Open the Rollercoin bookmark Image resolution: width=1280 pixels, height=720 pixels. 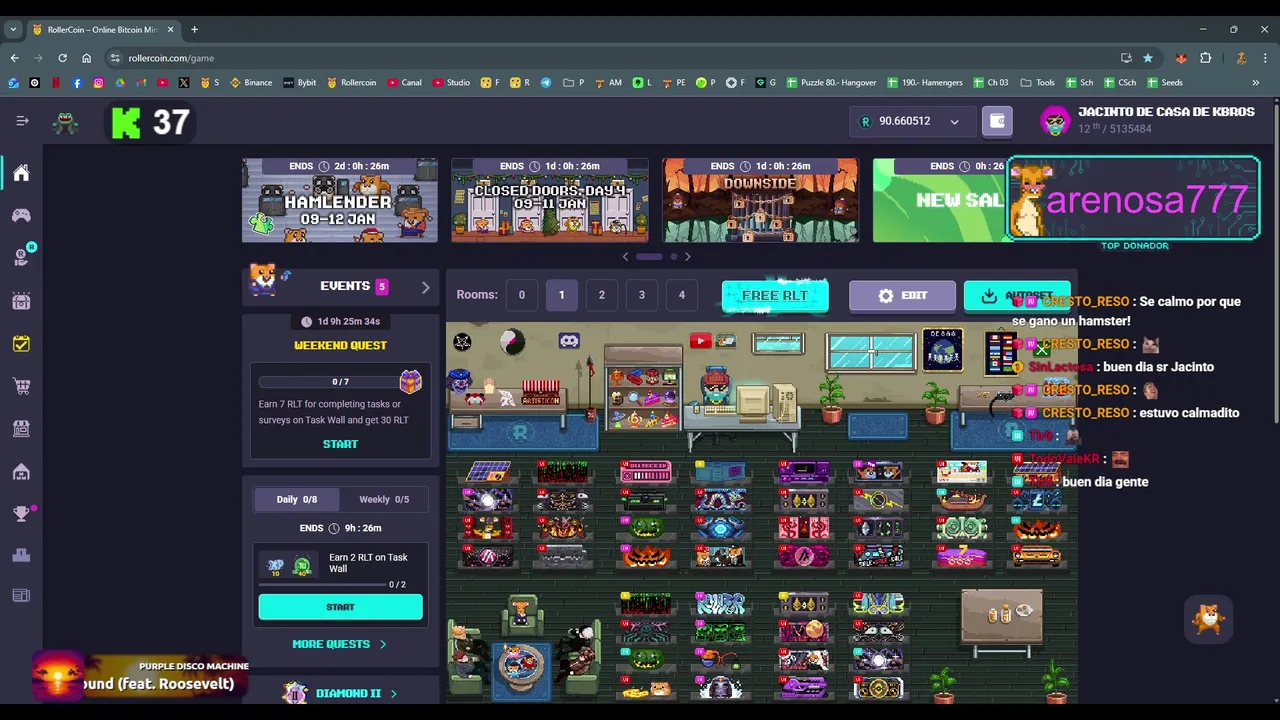tap(351, 83)
